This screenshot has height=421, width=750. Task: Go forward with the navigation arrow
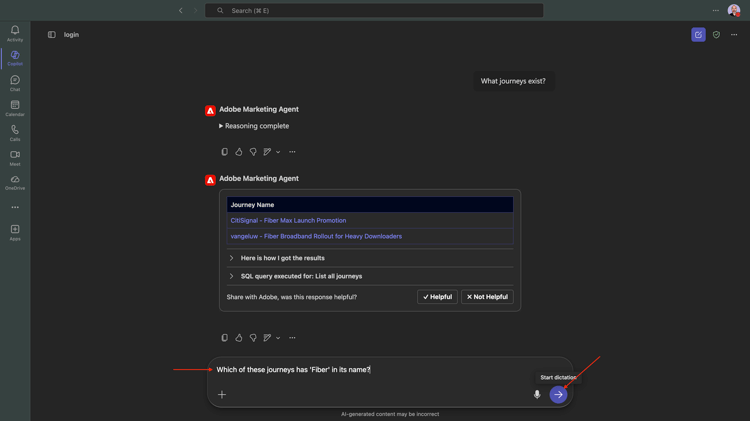(x=195, y=11)
